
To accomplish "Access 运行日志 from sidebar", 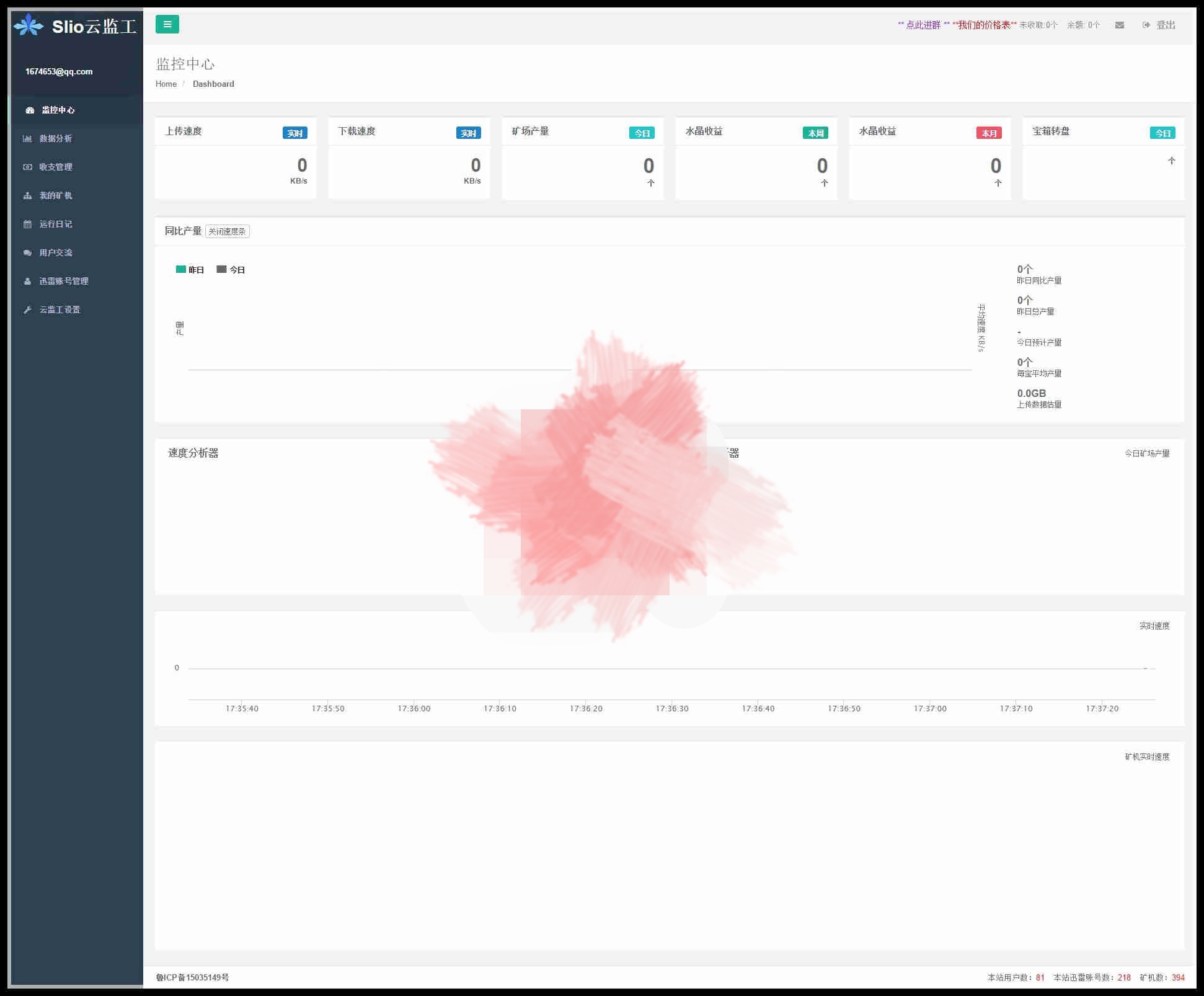I will pyautogui.click(x=55, y=224).
